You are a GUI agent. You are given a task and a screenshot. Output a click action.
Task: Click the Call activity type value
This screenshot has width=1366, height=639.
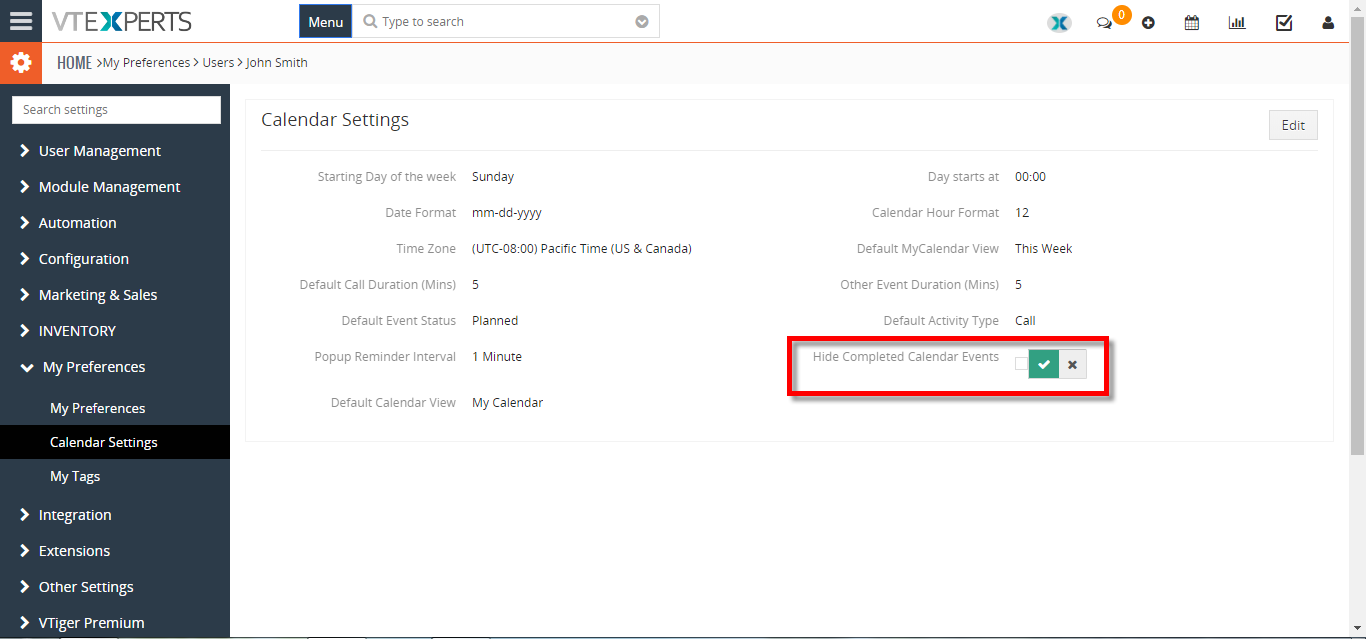[x=1025, y=321]
